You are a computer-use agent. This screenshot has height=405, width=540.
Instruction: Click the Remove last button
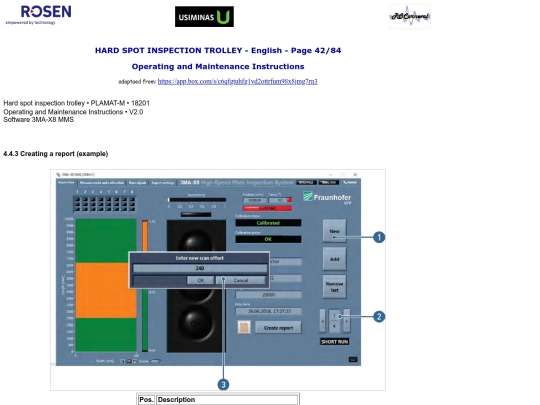tap(334, 287)
